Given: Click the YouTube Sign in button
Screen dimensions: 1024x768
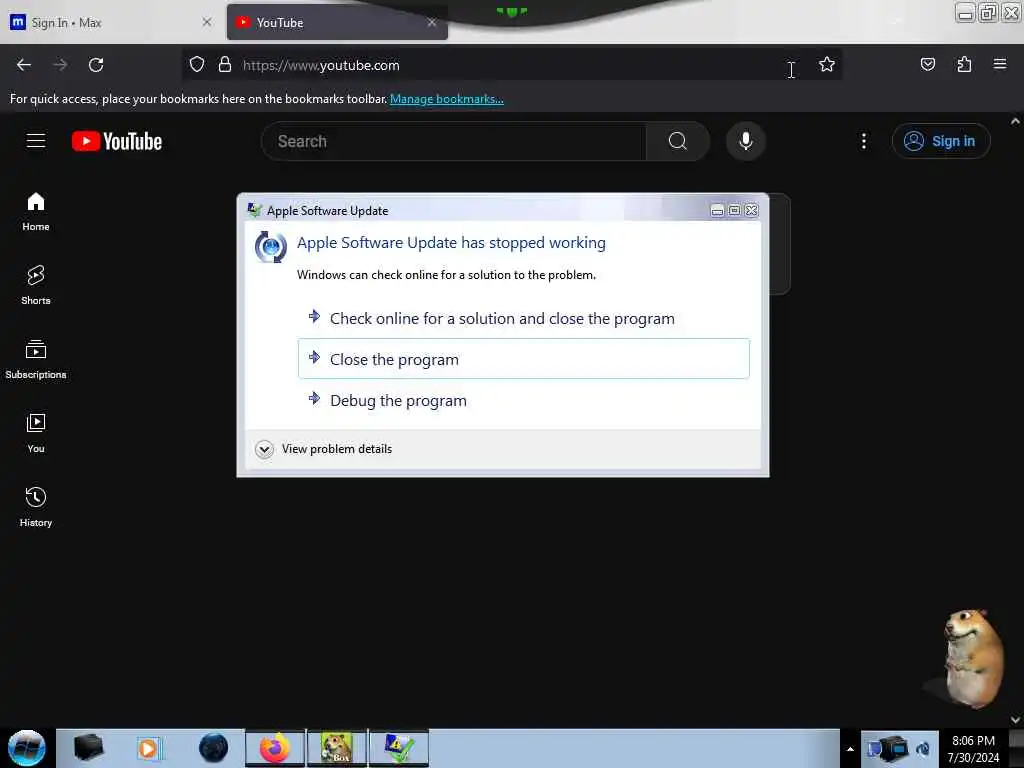Looking at the screenshot, I should pyautogui.click(x=940, y=141).
